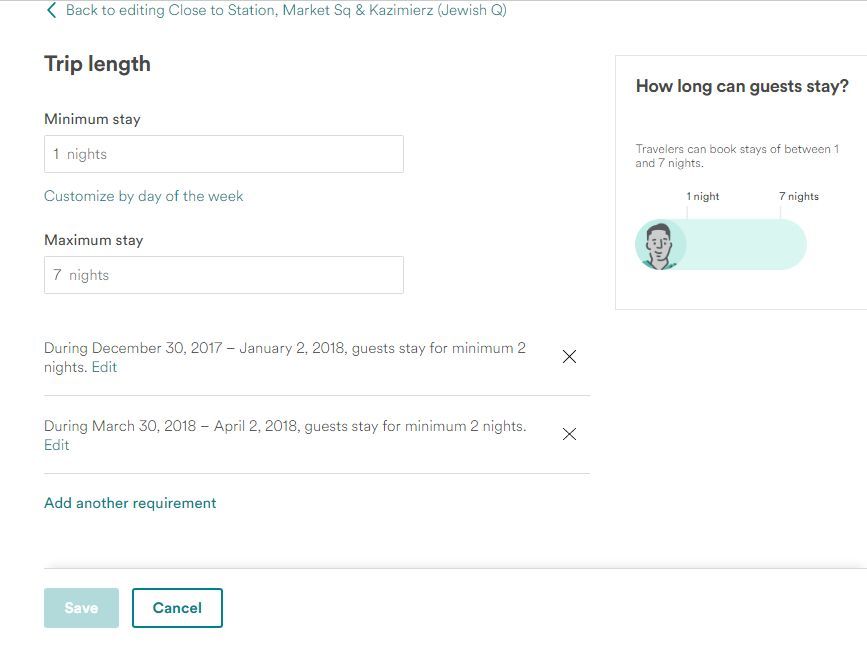Edit the December 30, 2017 stay rule

(x=104, y=367)
